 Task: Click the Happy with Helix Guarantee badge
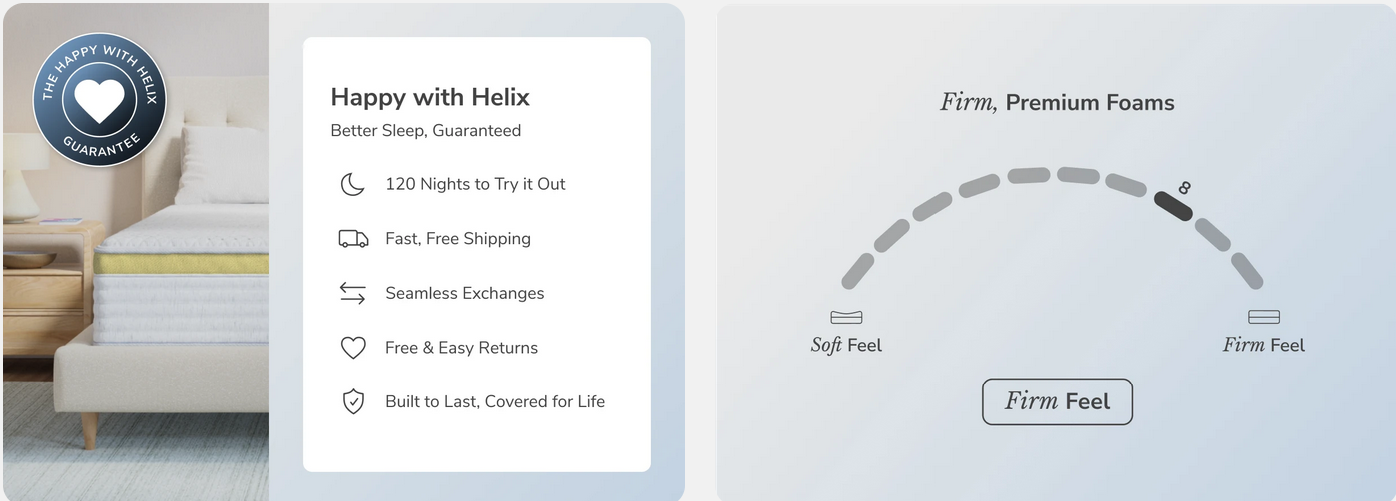point(100,99)
